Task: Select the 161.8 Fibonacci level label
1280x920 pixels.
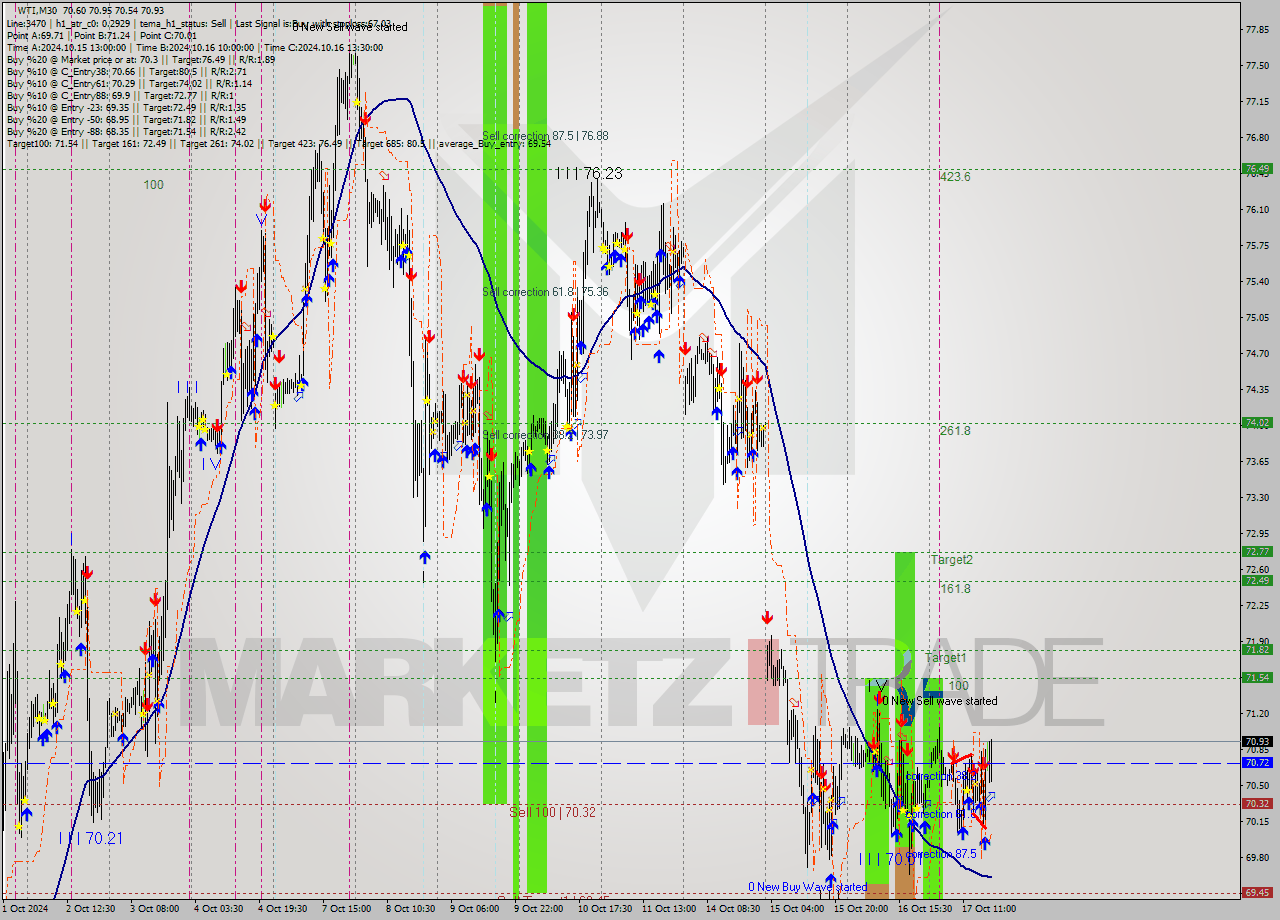Action: coord(955,589)
